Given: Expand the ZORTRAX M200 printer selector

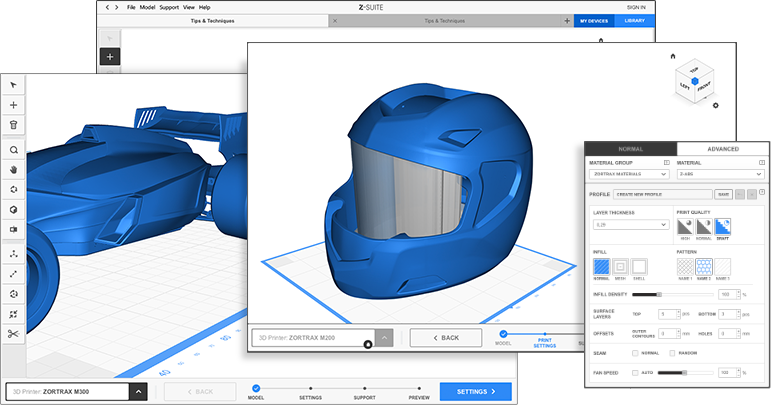Looking at the screenshot, I should tap(384, 337).
